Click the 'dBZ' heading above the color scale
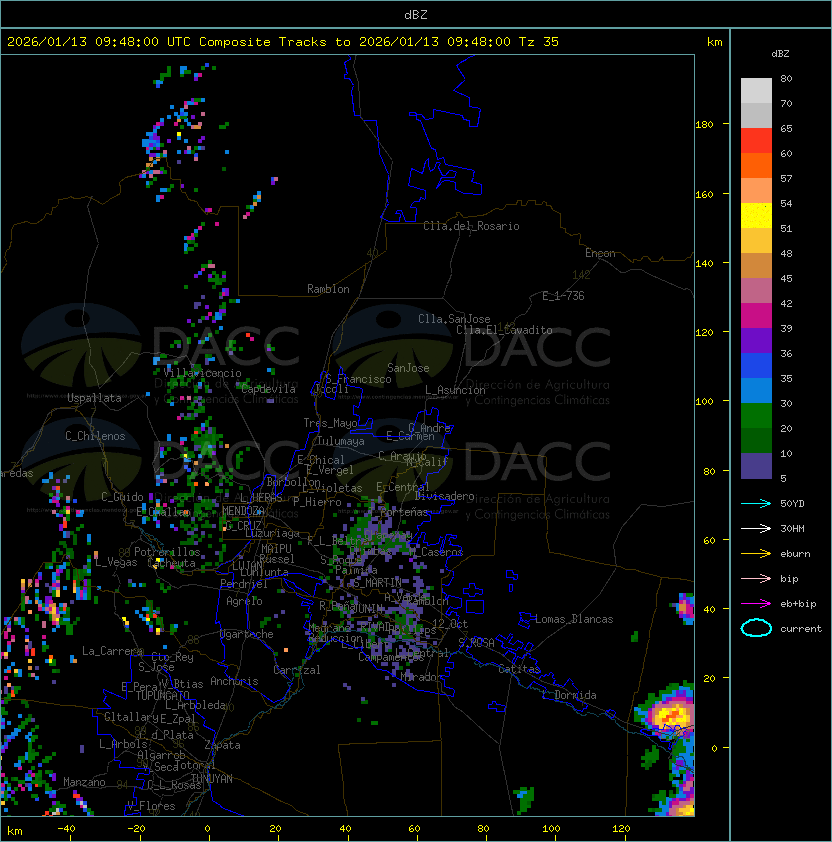832x842 pixels. coord(780,54)
